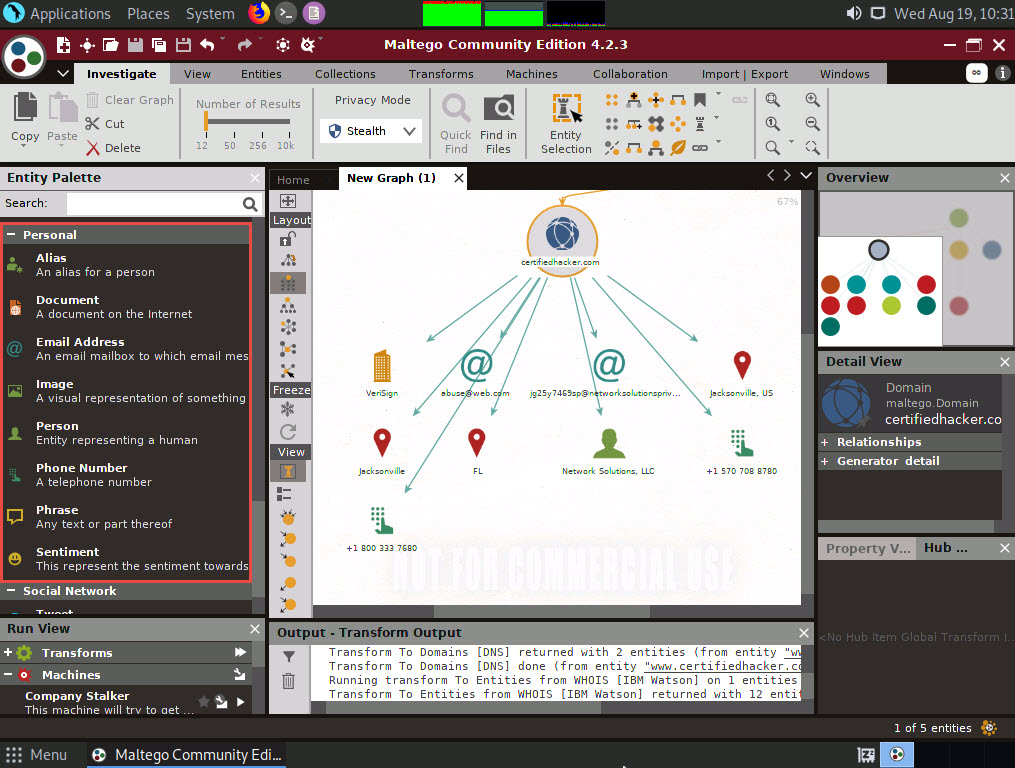Run the Company Stalker machine
This screenshot has width=1015, height=768.
[241, 701]
